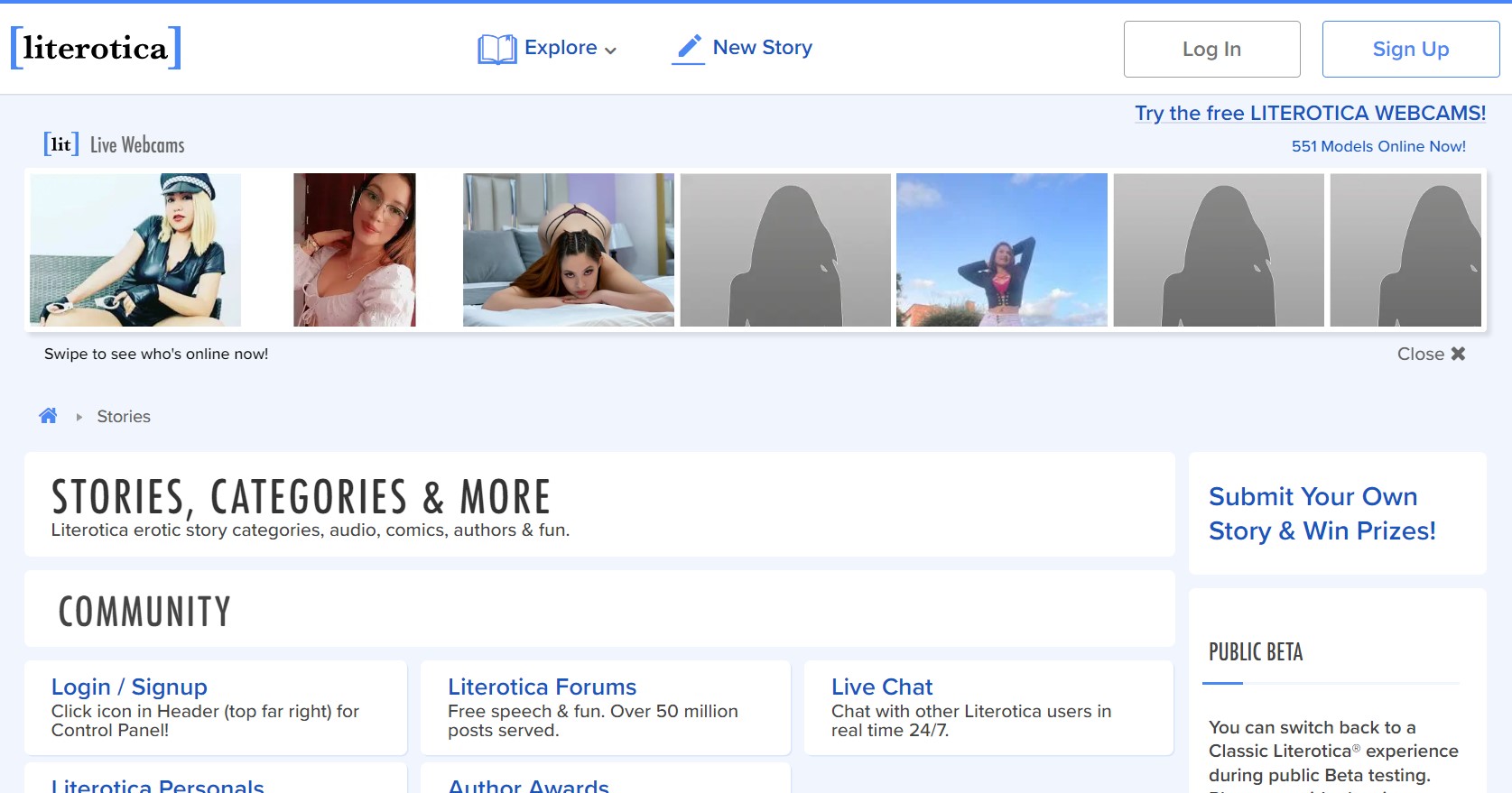Open the outdoor blue sky webcam thumbnail
The height and width of the screenshot is (793, 1512).
pos(1002,250)
